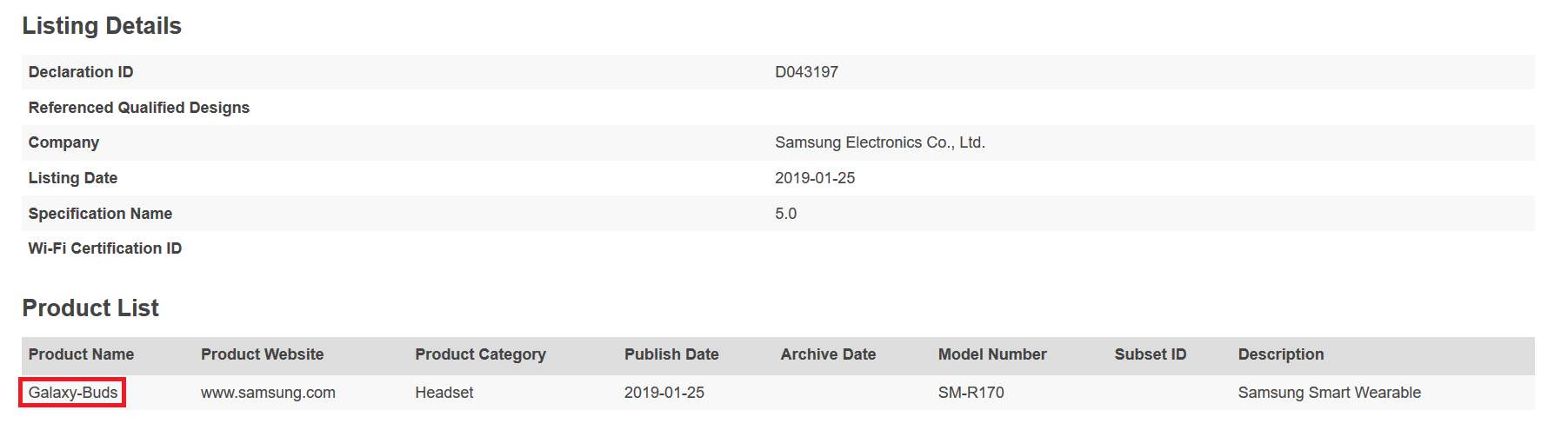Viewport: 1568px width, 430px height.
Task: Click the Archive Date column header
Action: click(x=828, y=354)
